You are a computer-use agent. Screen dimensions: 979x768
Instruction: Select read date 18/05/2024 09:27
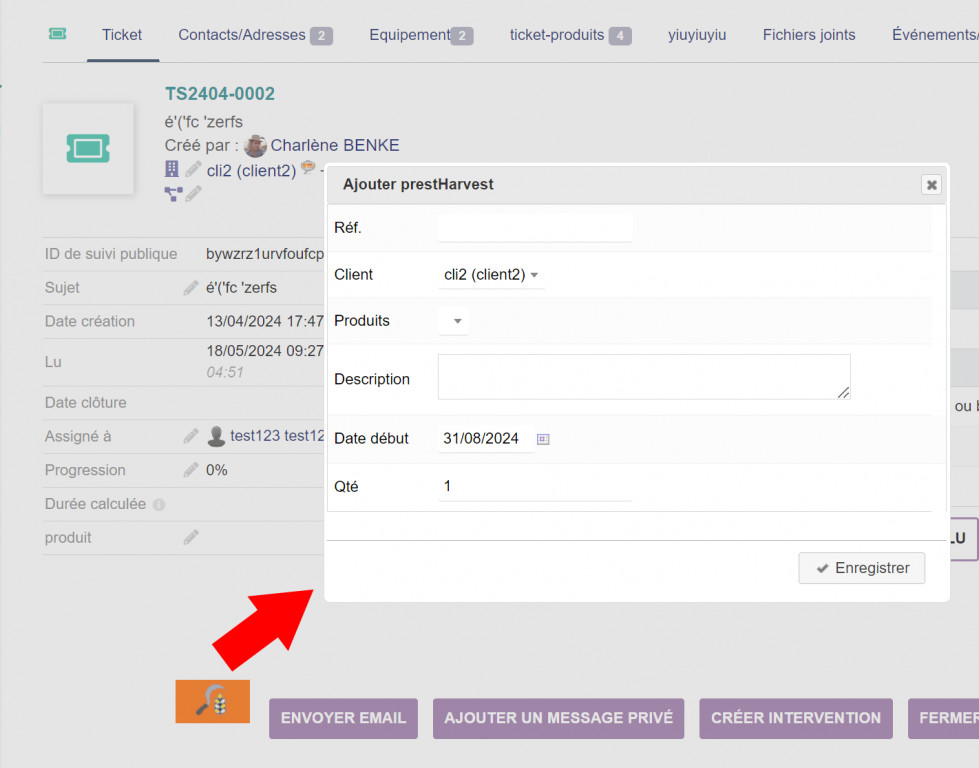click(x=265, y=351)
